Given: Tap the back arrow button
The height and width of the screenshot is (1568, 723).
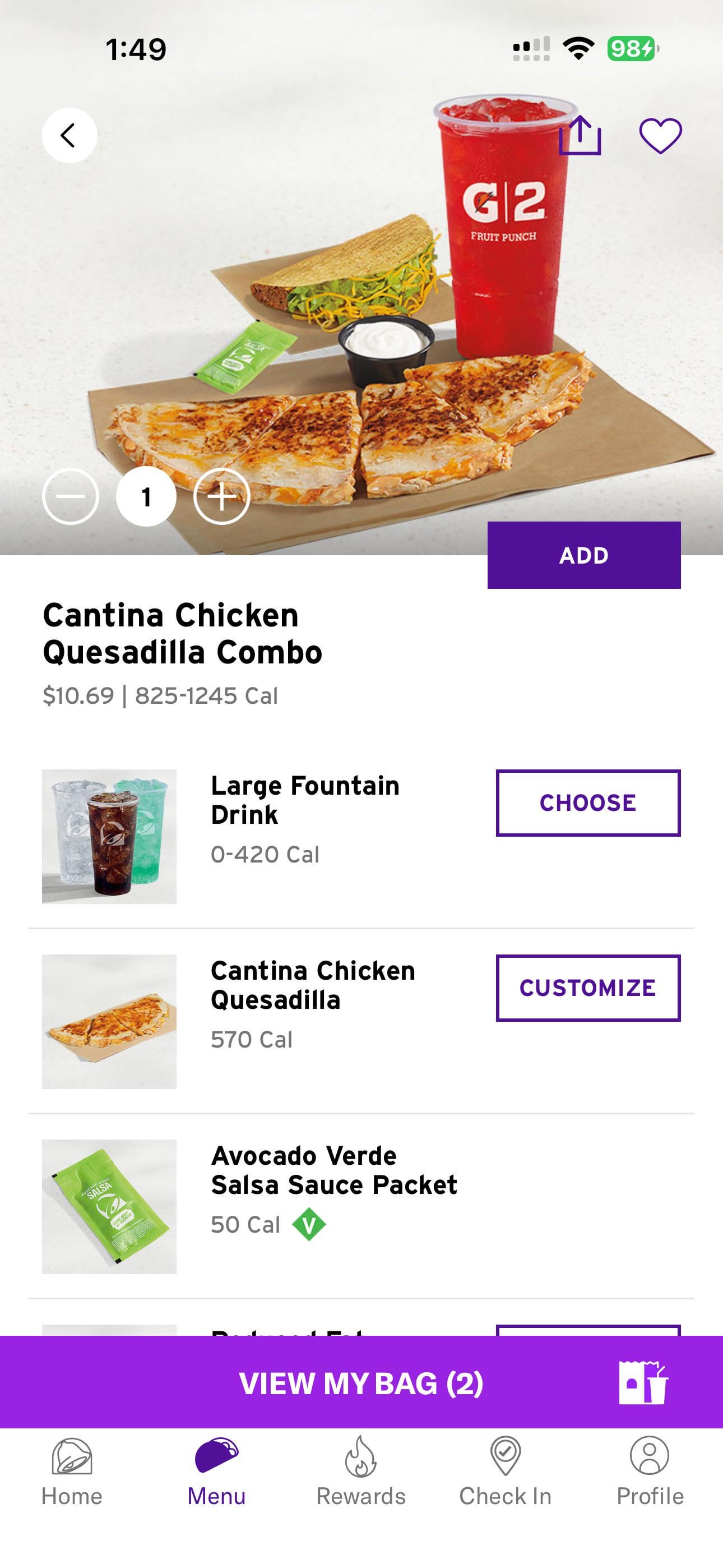Looking at the screenshot, I should pos(69,135).
